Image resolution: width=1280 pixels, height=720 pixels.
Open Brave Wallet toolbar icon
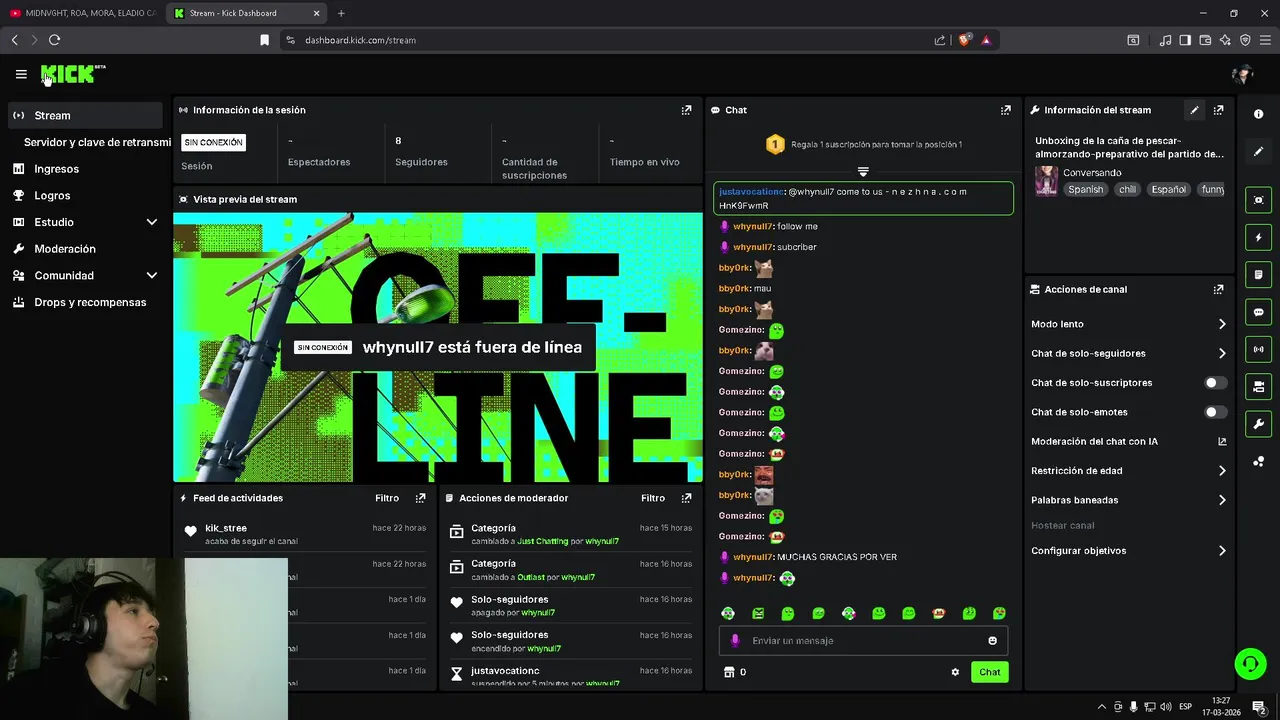1205,40
